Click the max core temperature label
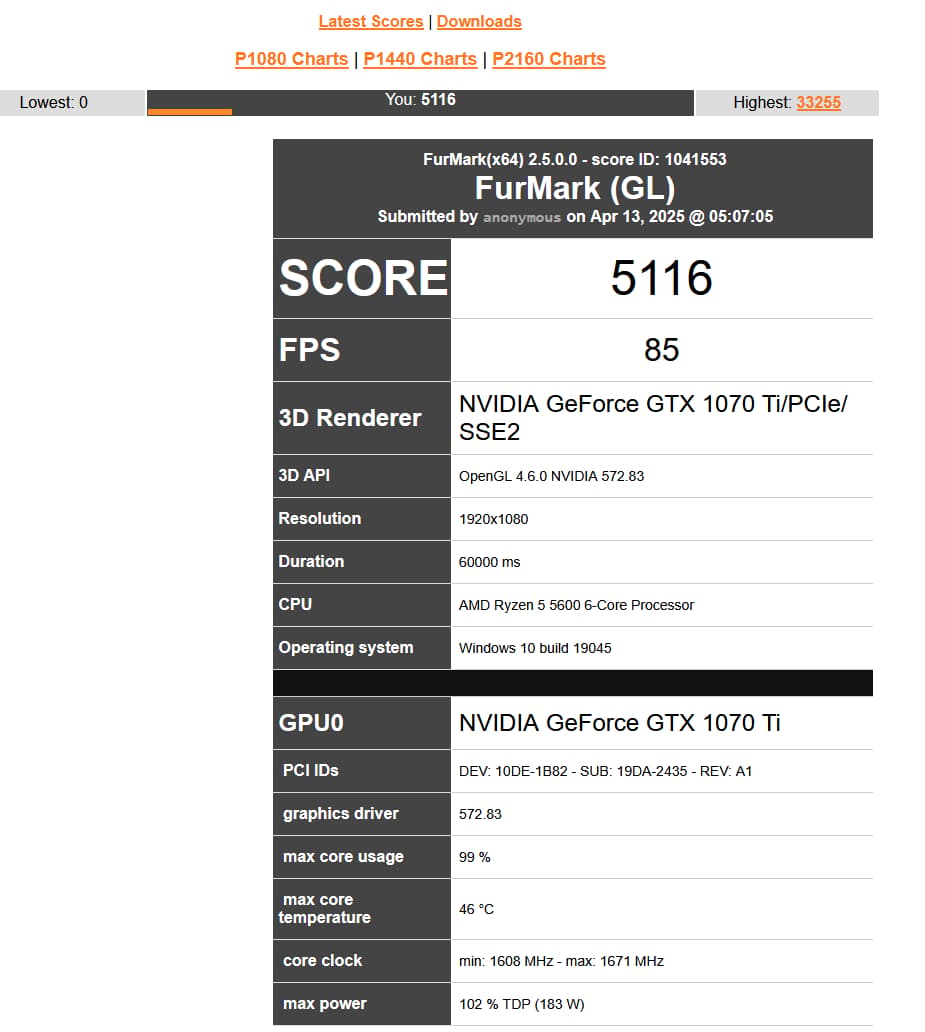The image size is (925, 1032). tap(325, 908)
